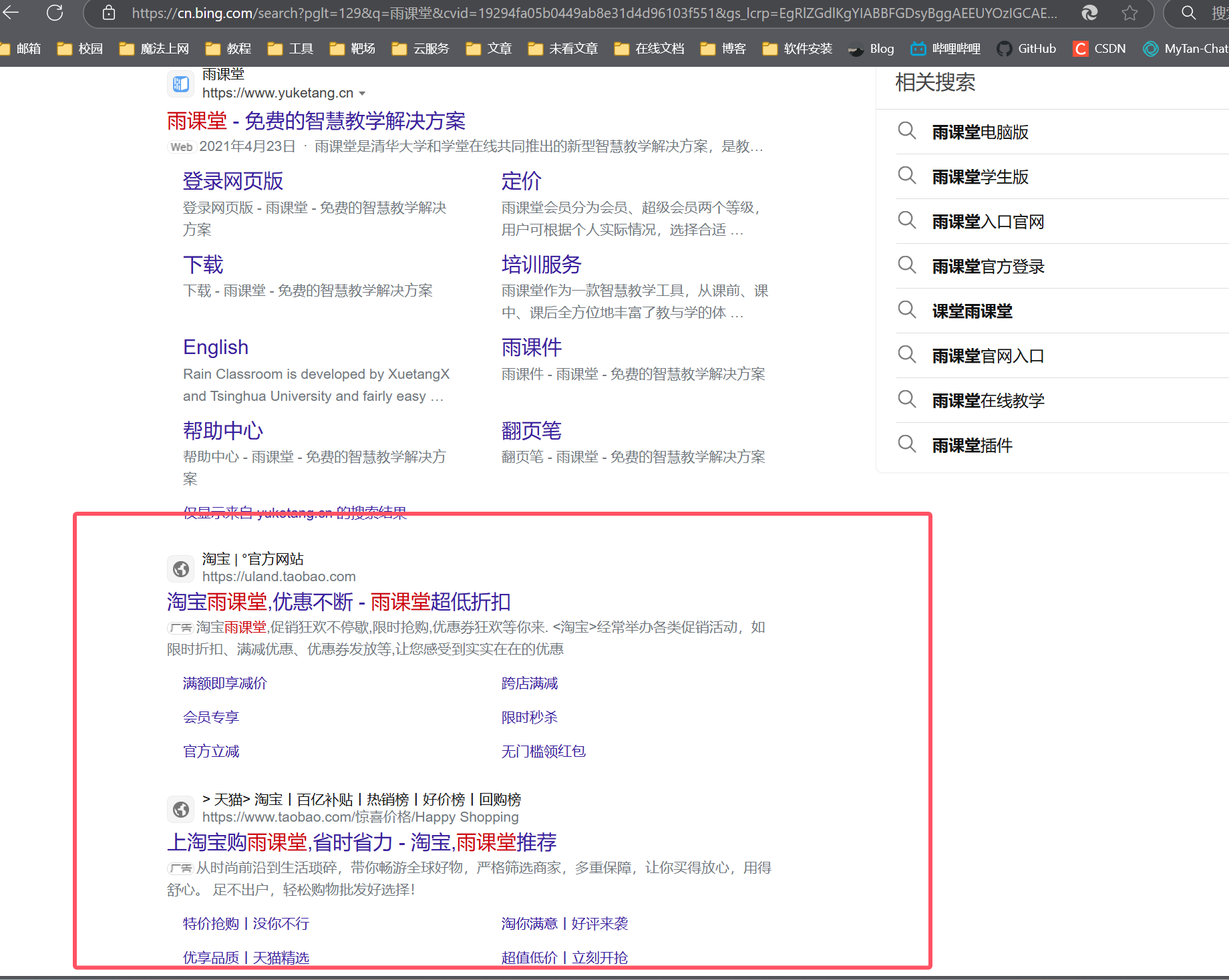Image resolution: width=1229 pixels, height=980 pixels.
Task: Open the 文章 bookmark folder
Action: pos(489,48)
